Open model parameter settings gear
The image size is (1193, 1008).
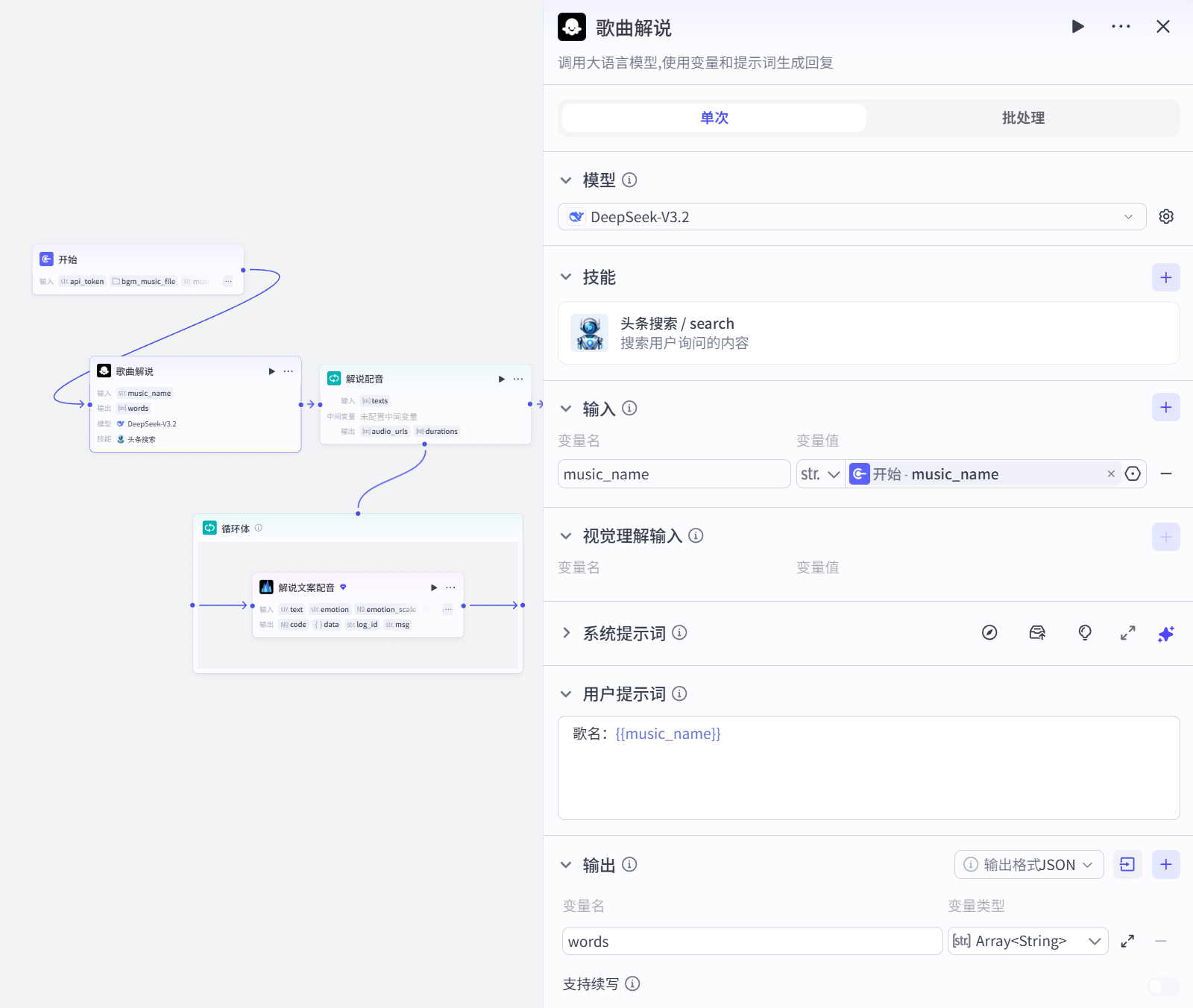pos(1166,216)
